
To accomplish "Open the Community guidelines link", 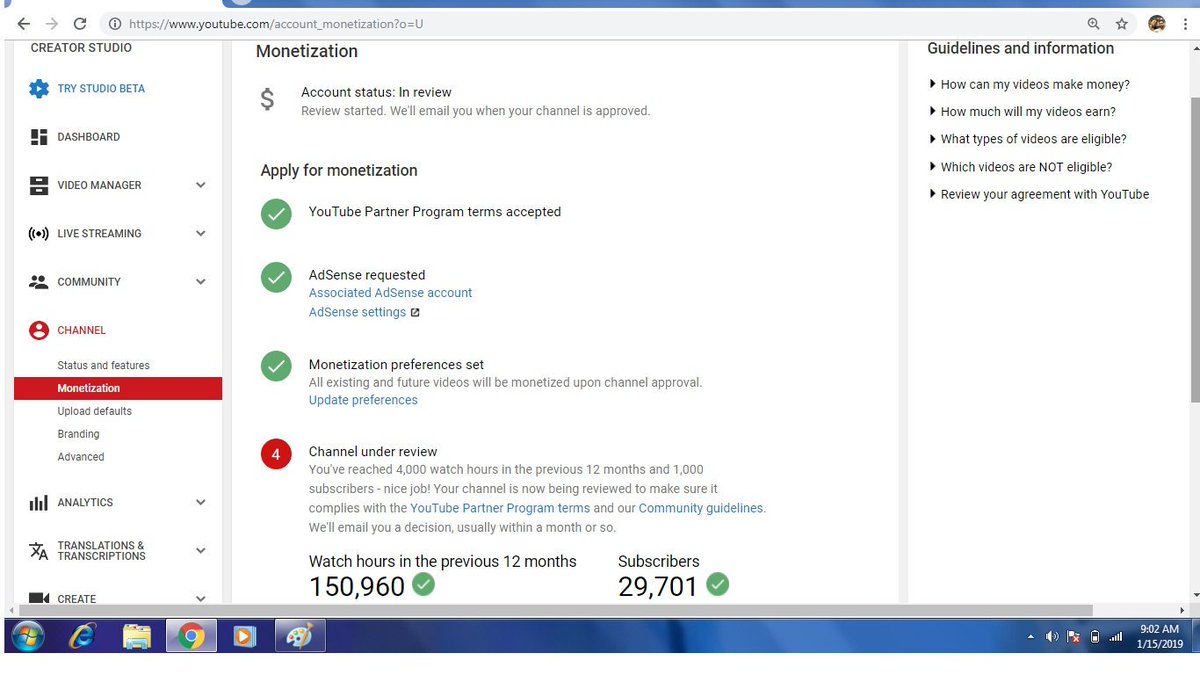I will (x=700, y=508).
